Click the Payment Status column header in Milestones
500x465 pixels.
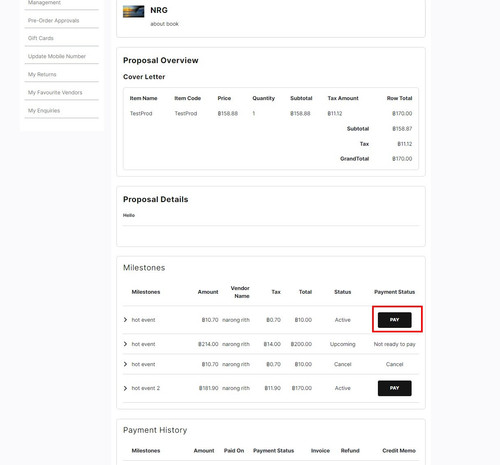394,292
